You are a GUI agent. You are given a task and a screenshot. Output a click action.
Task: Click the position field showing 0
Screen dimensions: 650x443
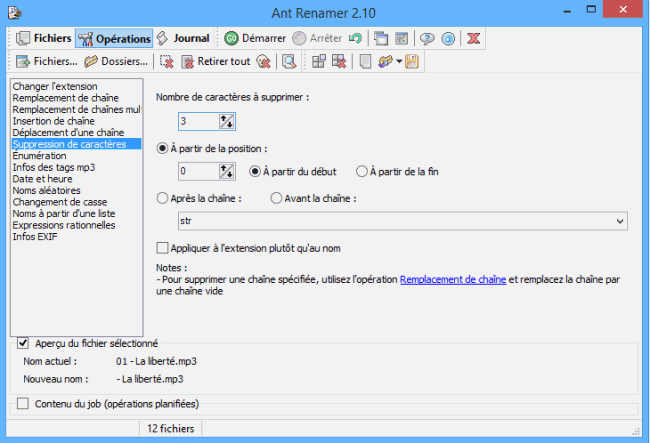tap(199, 172)
